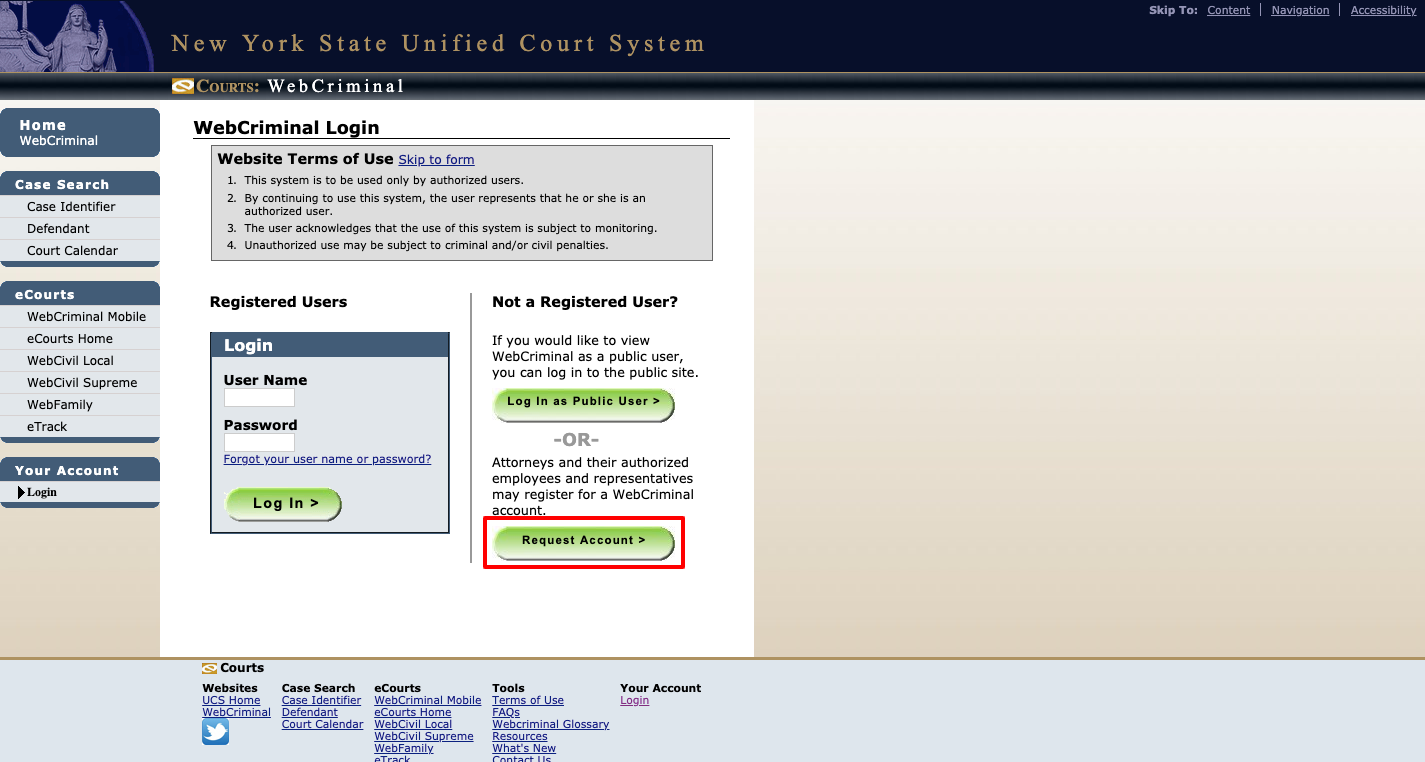This screenshot has width=1425, height=762.
Task: Open Defendant footer link
Action: tap(310, 713)
